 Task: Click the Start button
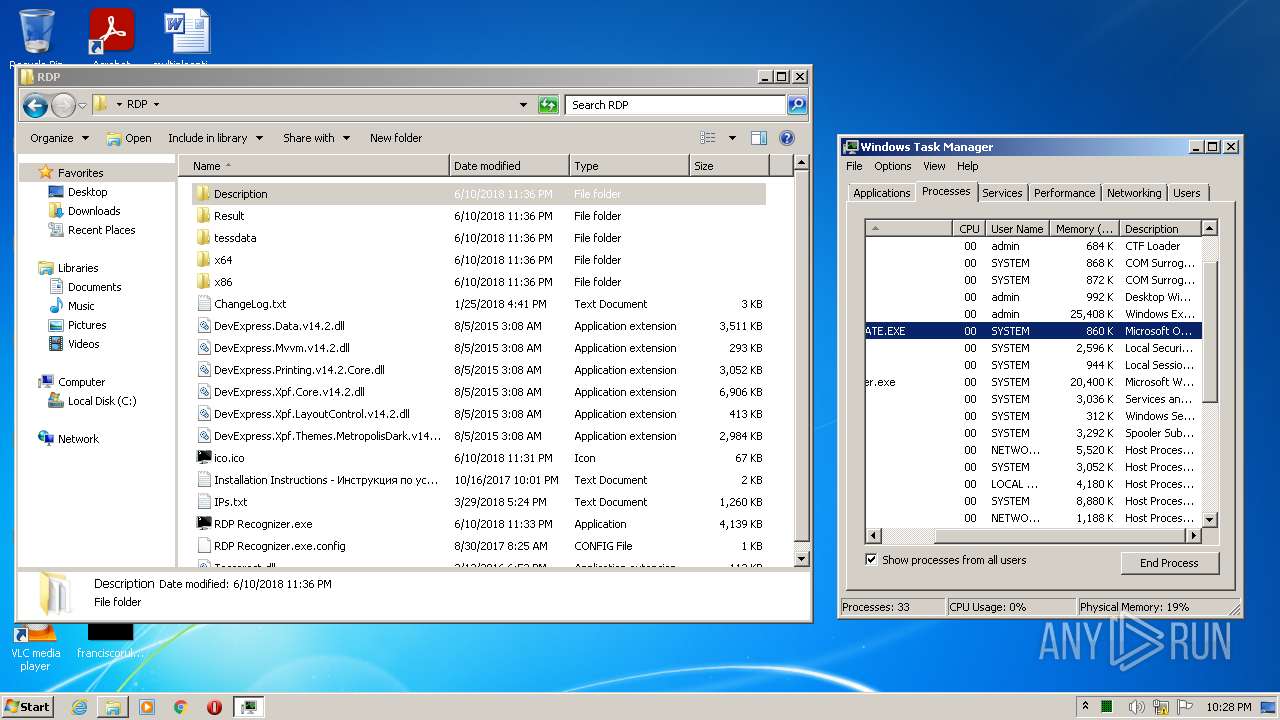tap(28, 707)
